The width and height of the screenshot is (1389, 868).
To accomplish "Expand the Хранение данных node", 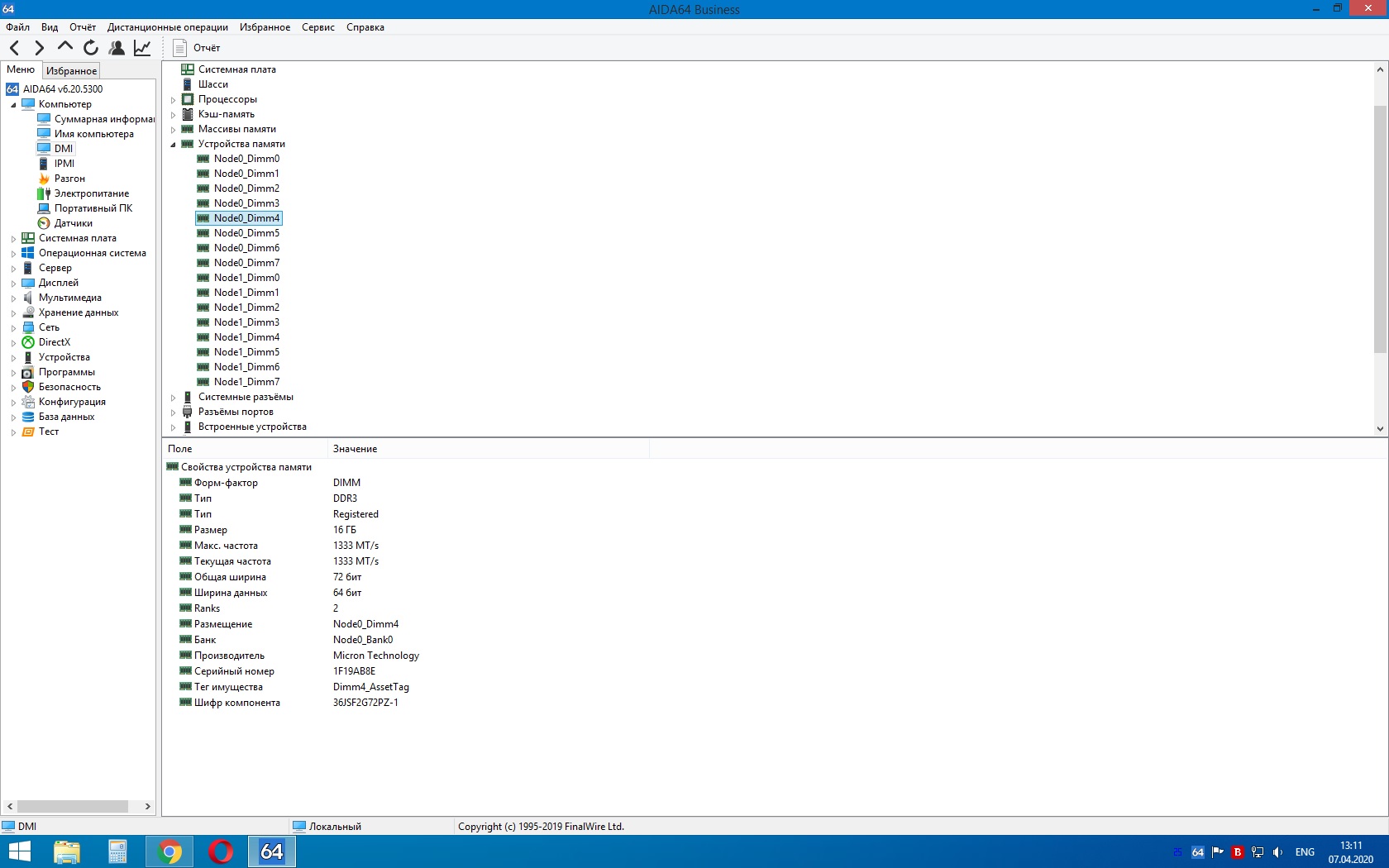I will [x=13, y=313].
